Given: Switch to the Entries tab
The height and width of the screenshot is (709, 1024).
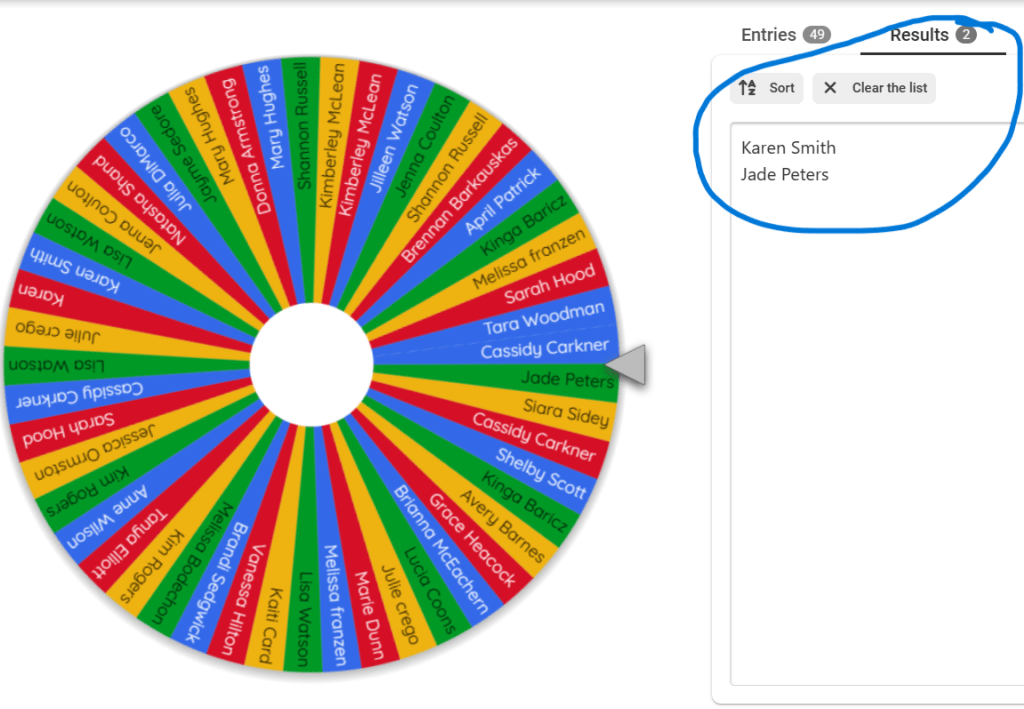Looking at the screenshot, I should [768, 35].
